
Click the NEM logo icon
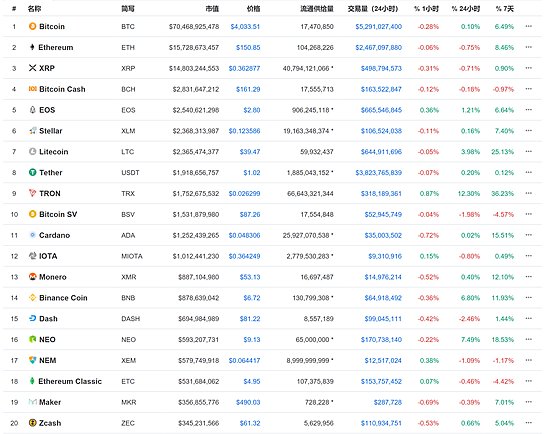coord(32,360)
